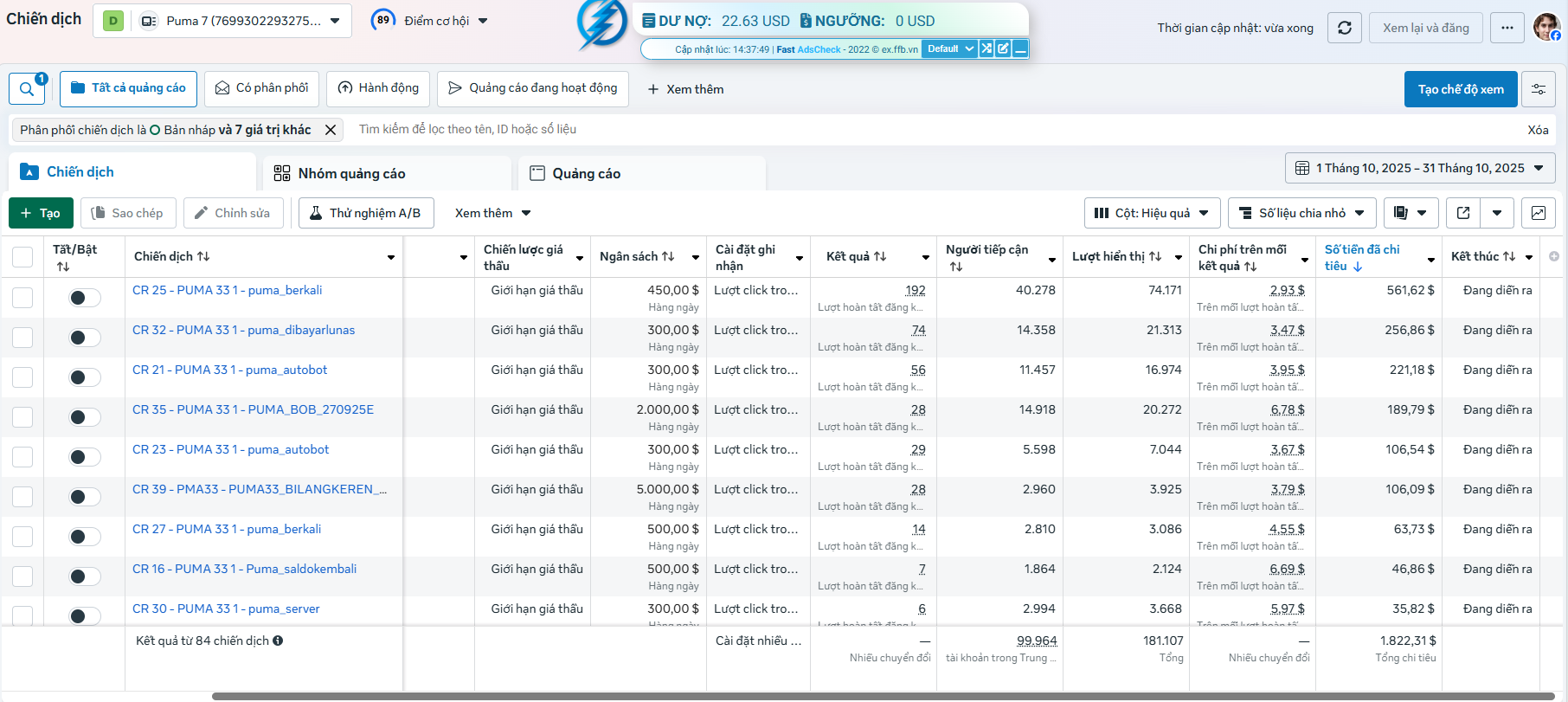This screenshot has height=702, width=1568.
Task: Sort by the Tắt/Bật column arrows
Action: pyautogui.click(x=63, y=267)
